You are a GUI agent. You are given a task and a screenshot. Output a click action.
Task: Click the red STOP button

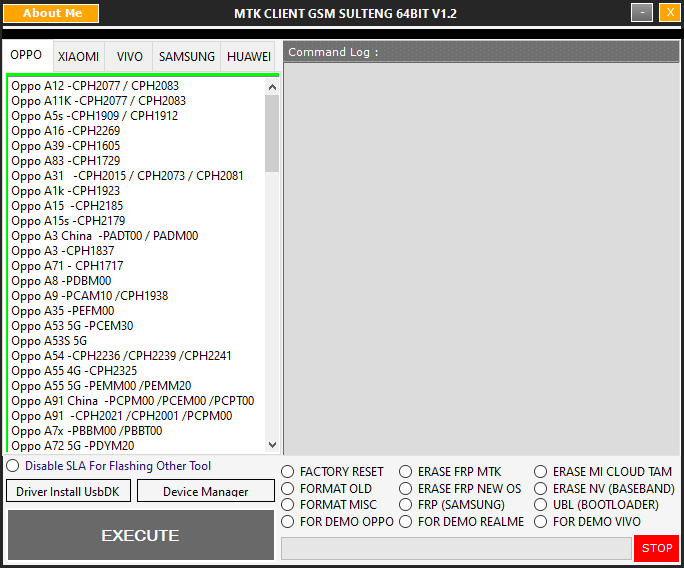coord(657,548)
